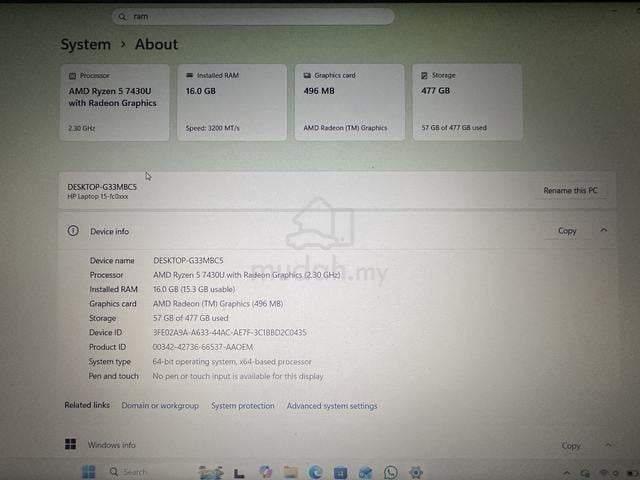Viewport: 640px width, 480px height.
Task: Select '16.0 GB (15.3 GB usable)' text
Action: 194,289
